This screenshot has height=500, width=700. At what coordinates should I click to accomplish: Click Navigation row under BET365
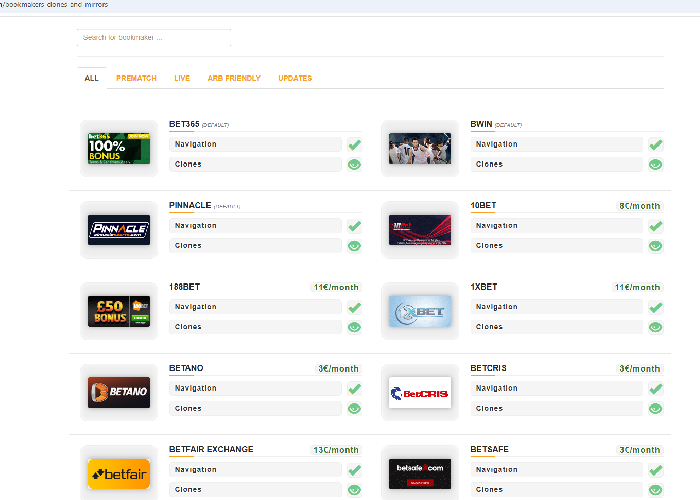coord(255,145)
